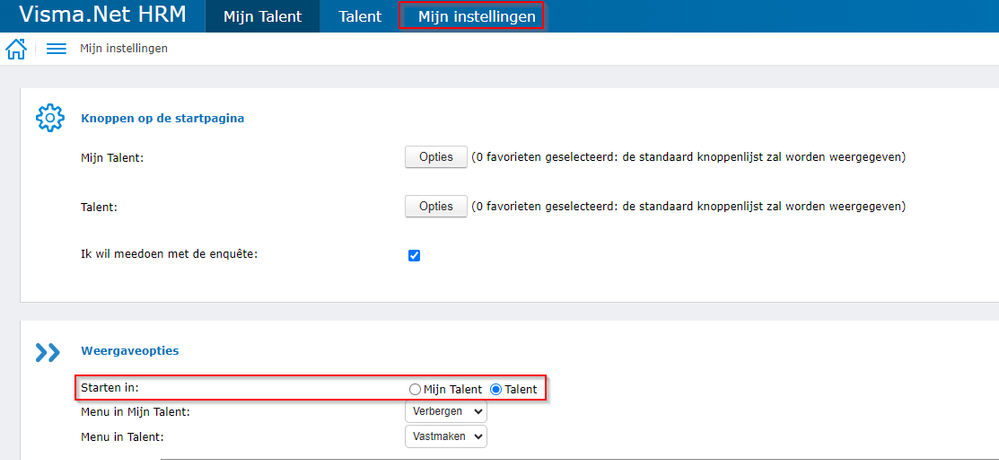Click Opties button for Mijn Talent
This screenshot has width=999, height=460.
436,157
